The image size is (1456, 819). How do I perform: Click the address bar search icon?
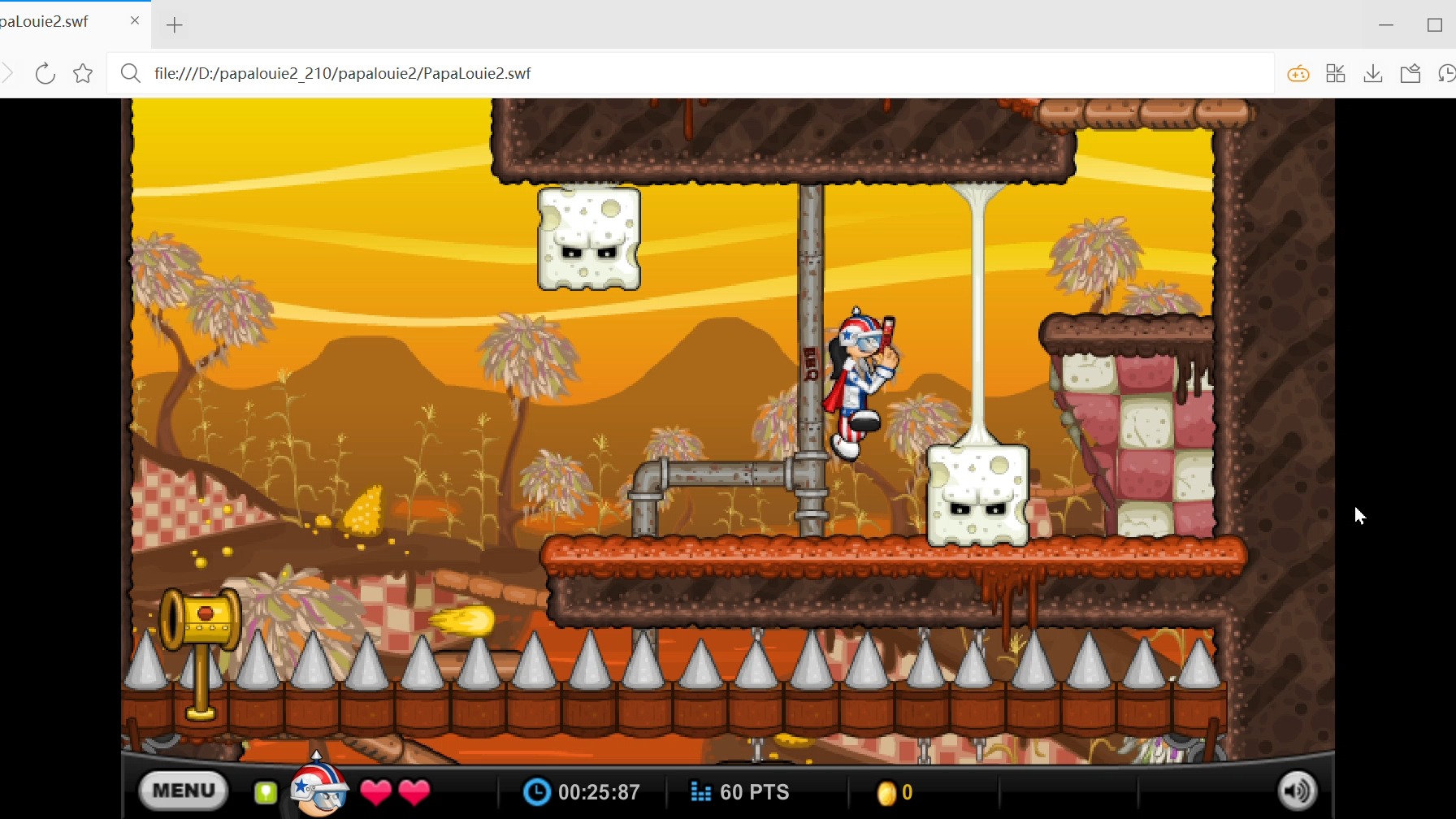pyautogui.click(x=131, y=73)
